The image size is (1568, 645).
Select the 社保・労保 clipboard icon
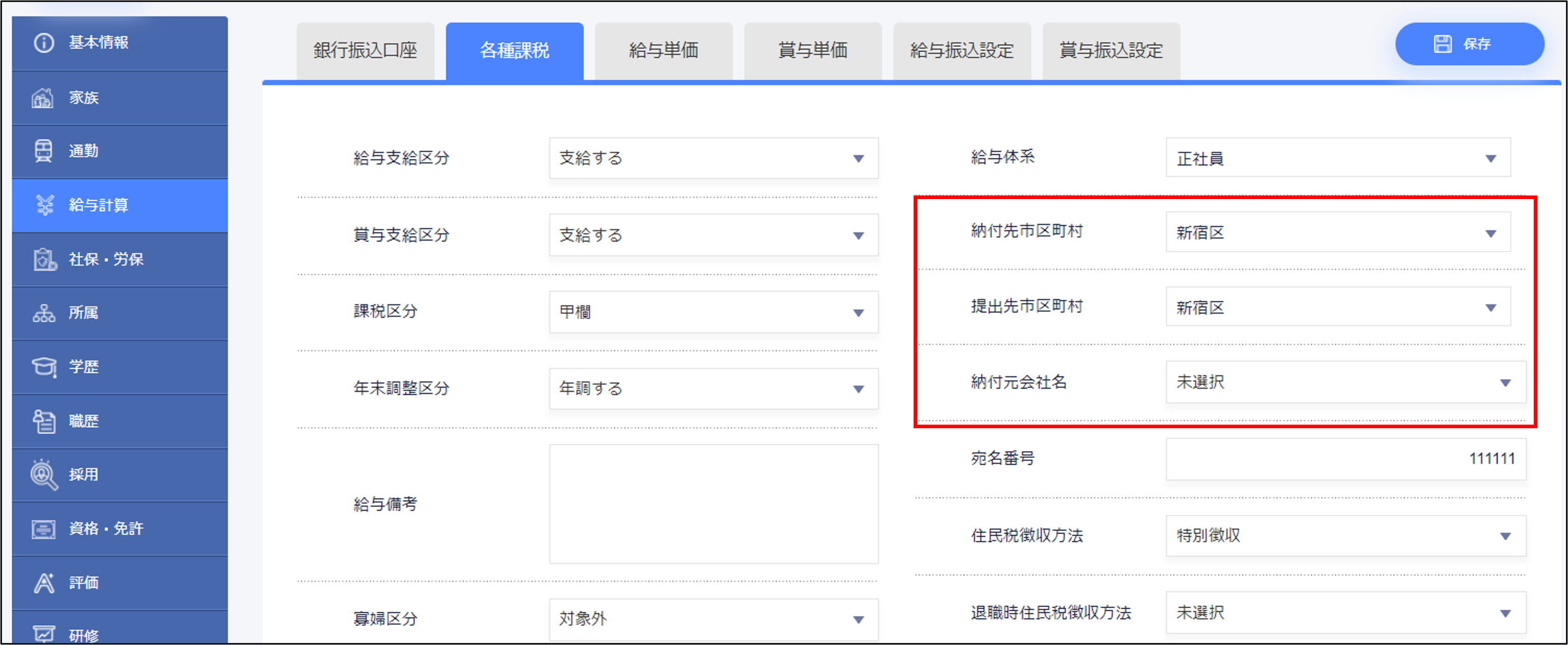coord(45,259)
